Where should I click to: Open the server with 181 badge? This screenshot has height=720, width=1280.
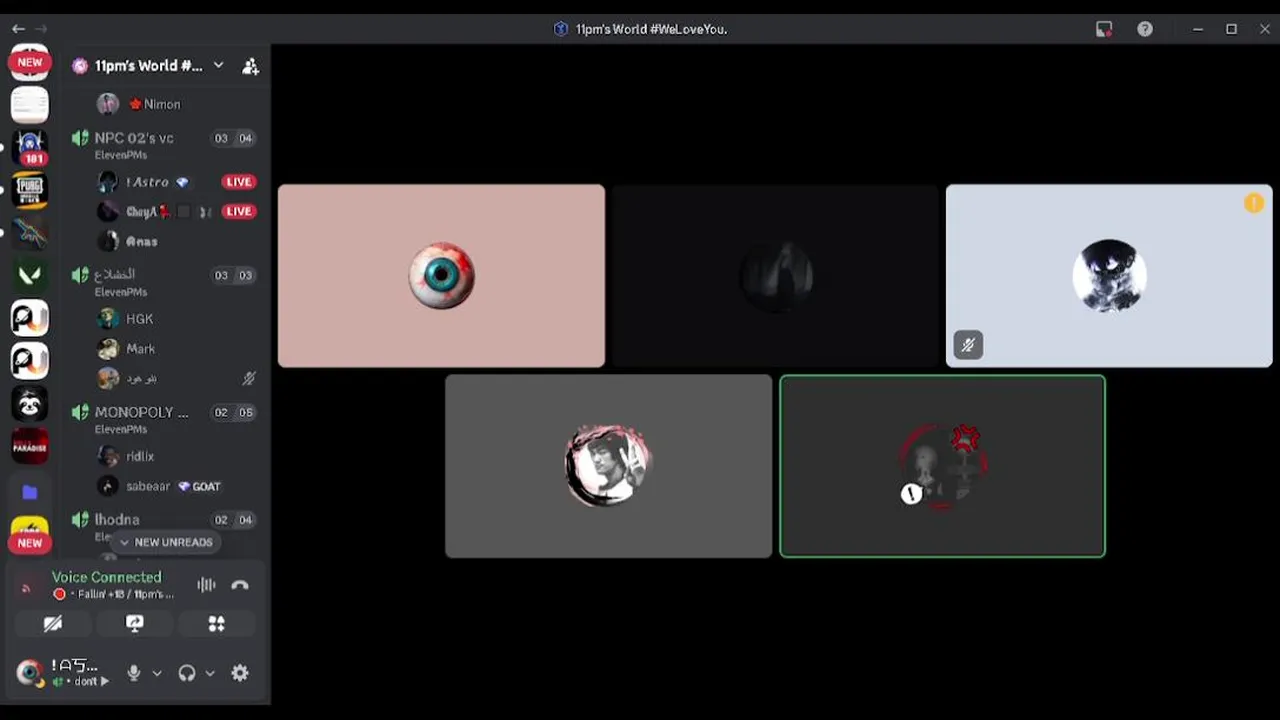(x=30, y=147)
